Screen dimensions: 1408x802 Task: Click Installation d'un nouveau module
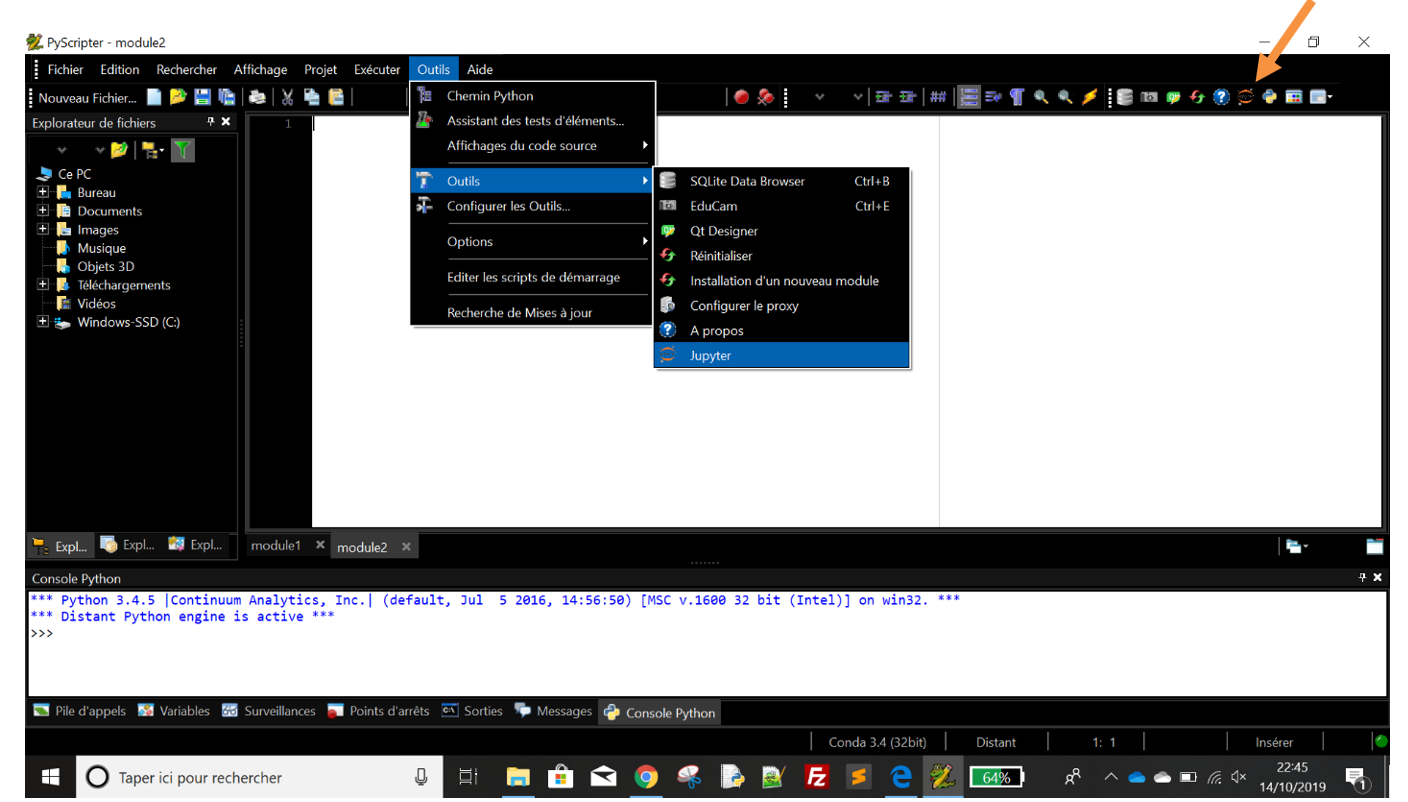point(782,281)
